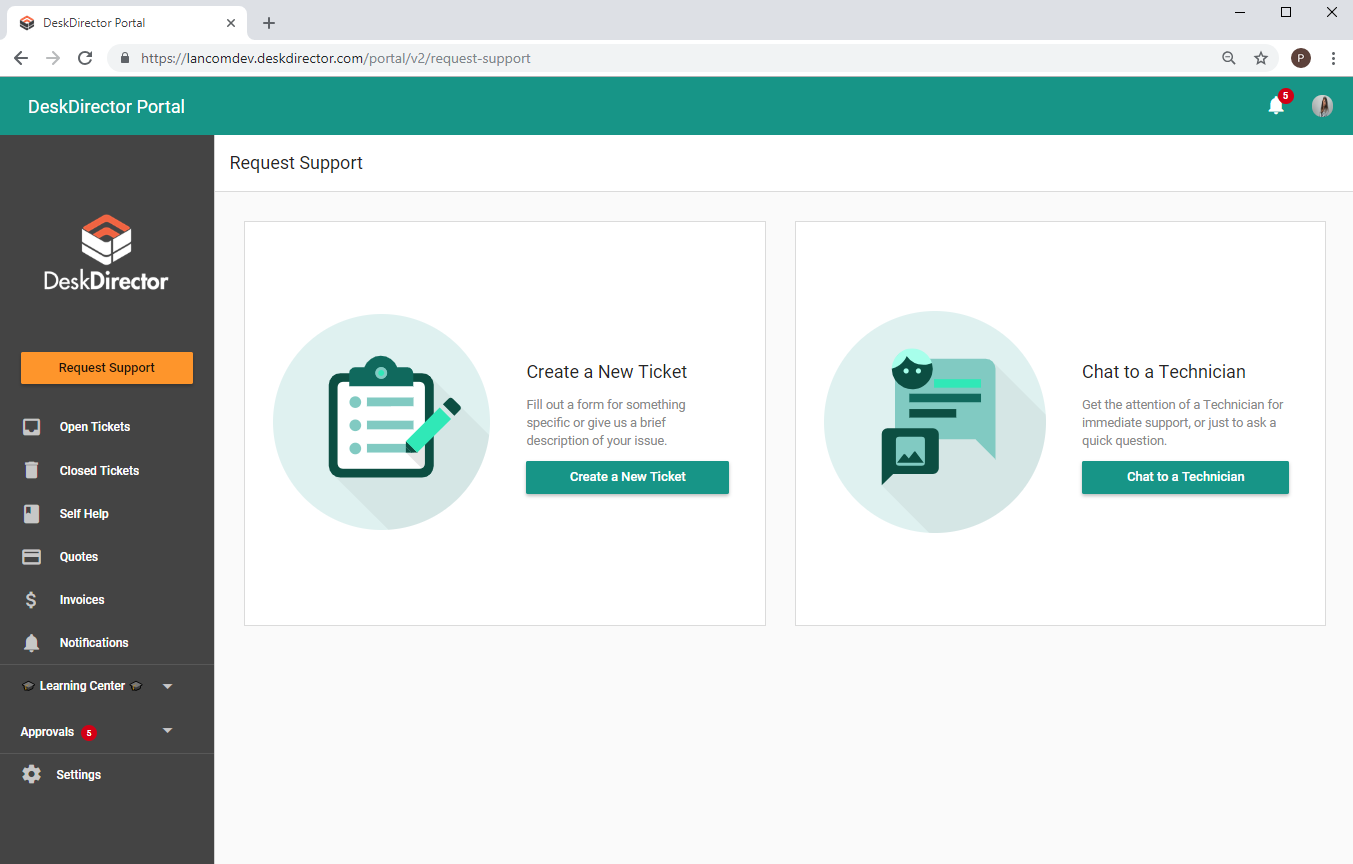Click the DeskDirector Portal browser tab
This screenshot has width=1353, height=864.
[x=128, y=23]
